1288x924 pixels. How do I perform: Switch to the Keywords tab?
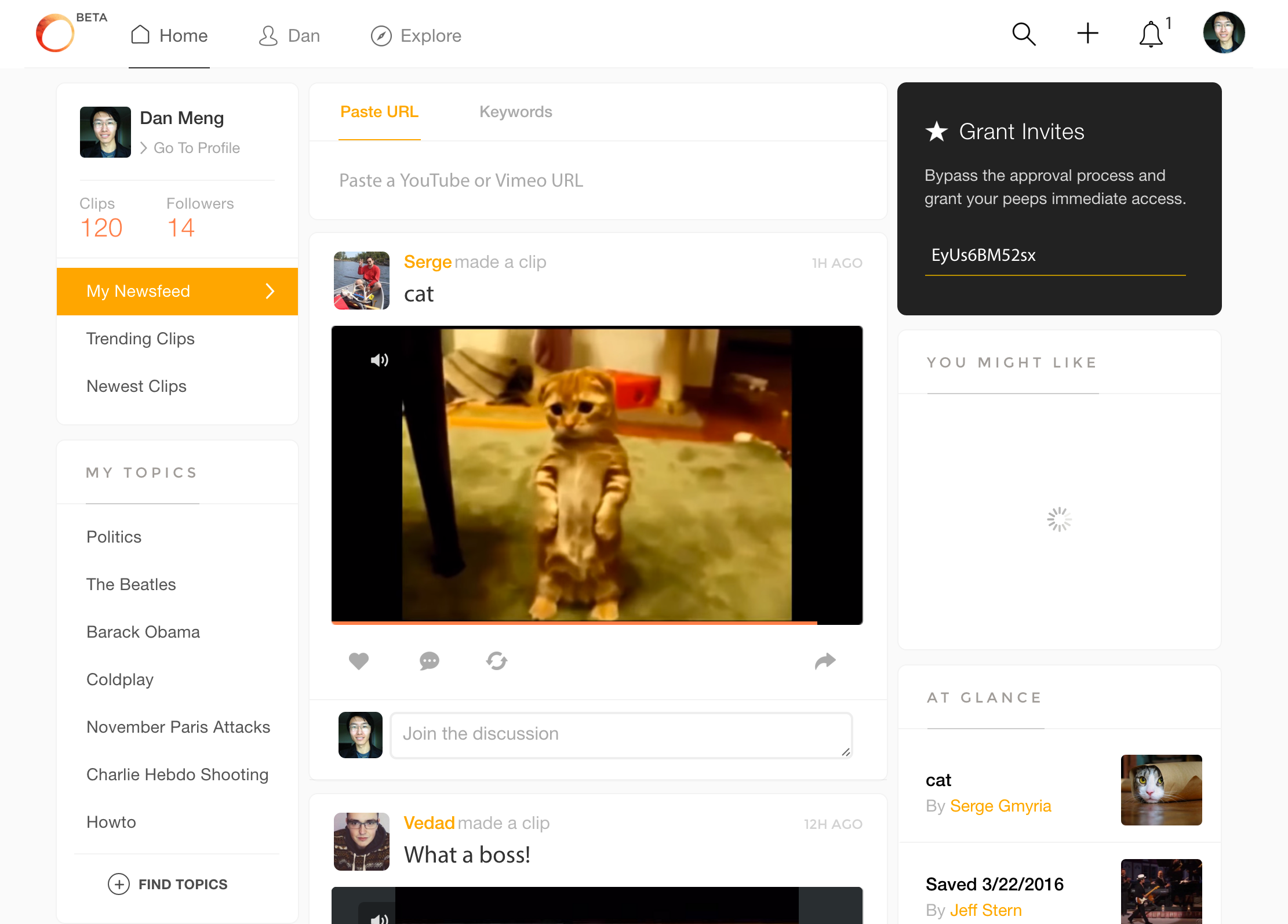[515, 112]
